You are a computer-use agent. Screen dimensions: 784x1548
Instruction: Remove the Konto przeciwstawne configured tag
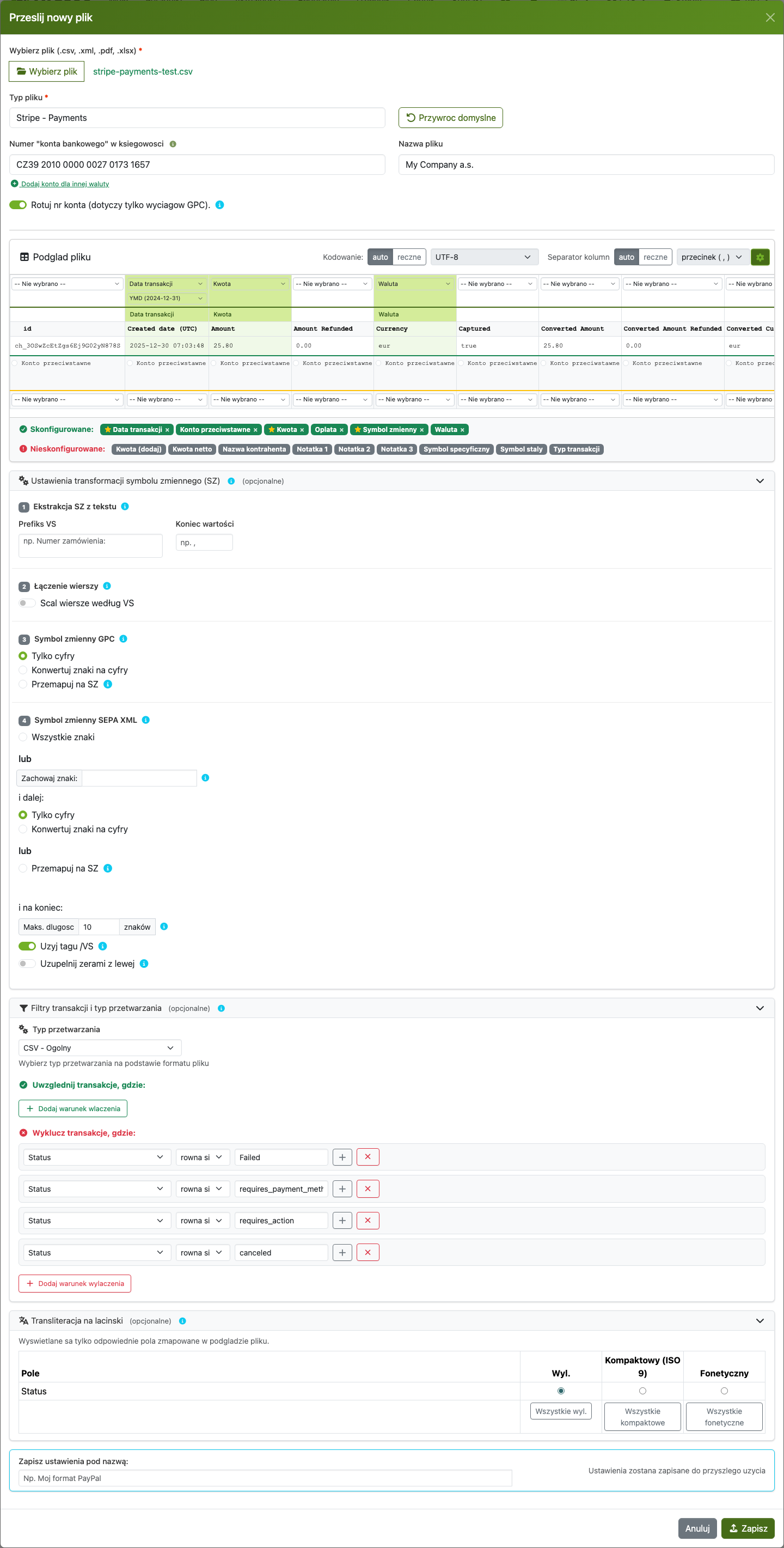coord(255,430)
